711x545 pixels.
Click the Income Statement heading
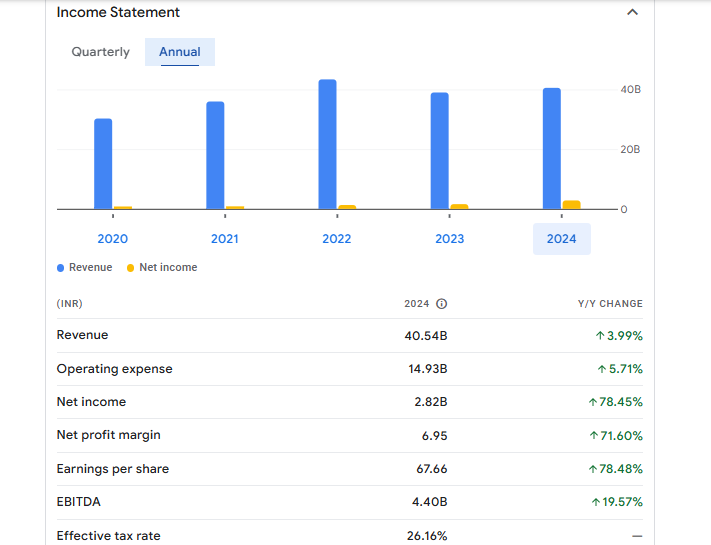[x=118, y=12]
